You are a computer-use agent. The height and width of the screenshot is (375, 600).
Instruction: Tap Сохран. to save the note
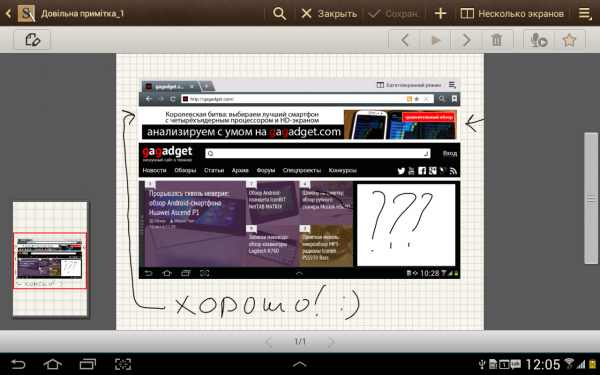[394, 14]
